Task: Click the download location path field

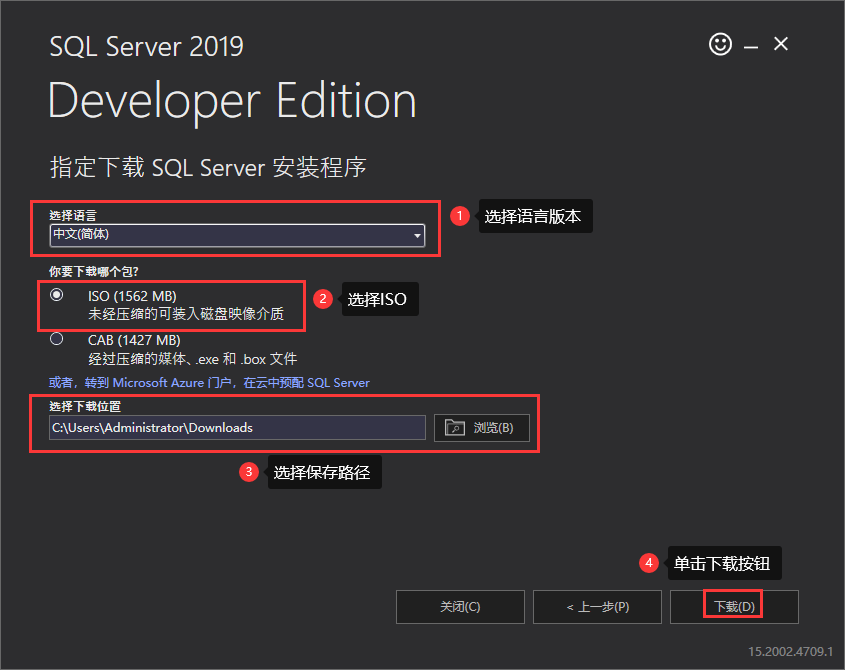Action: click(237, 427)
